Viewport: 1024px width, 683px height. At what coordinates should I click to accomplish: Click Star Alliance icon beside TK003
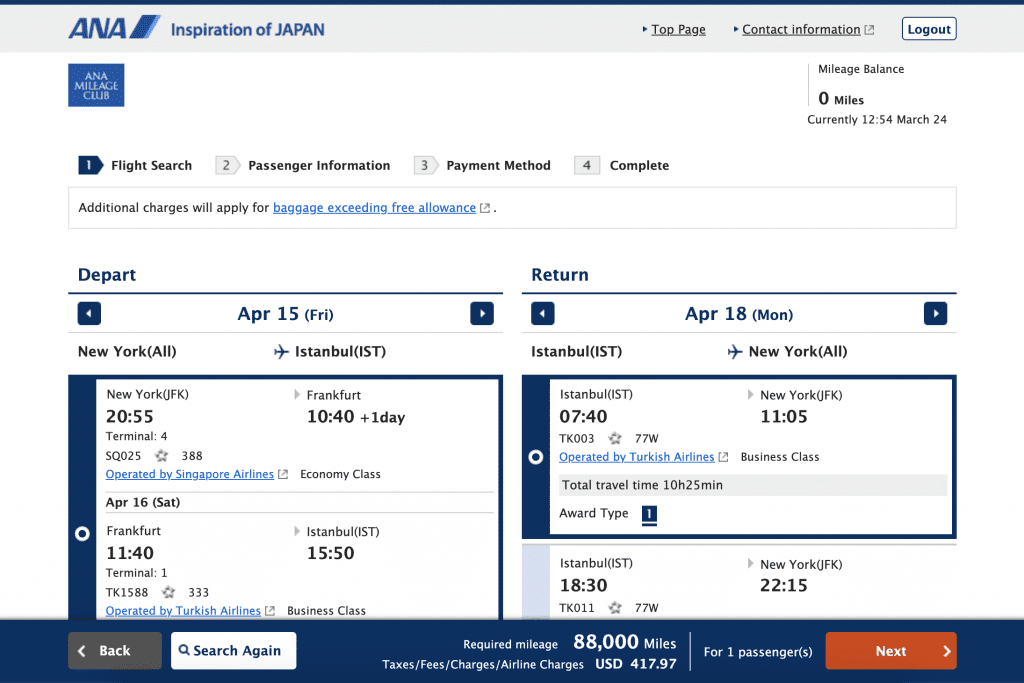[x=615, y=438]
